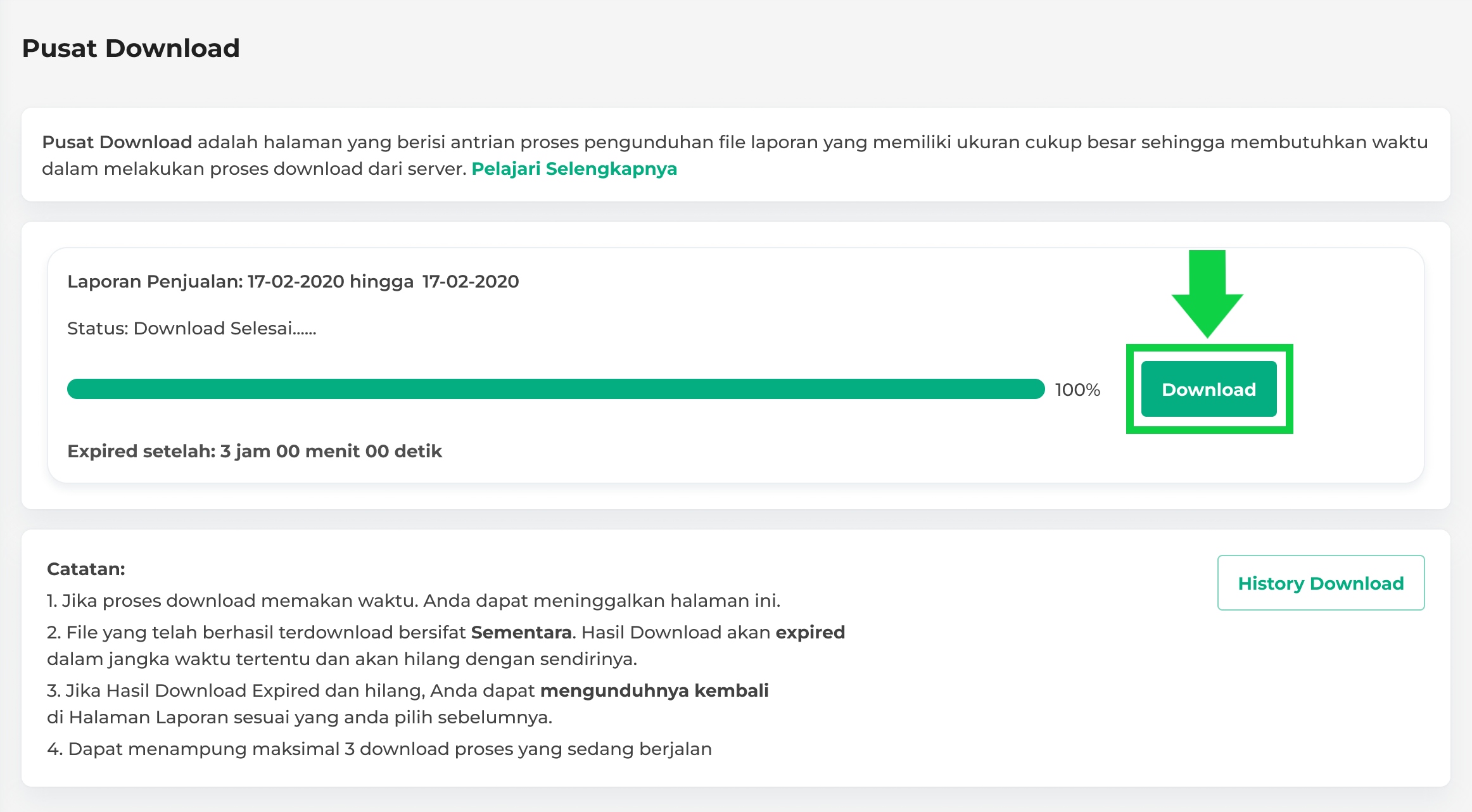Click note 4 about maksimal 3 download
The width and height of the screenshot is (1472, 812).
379,749
